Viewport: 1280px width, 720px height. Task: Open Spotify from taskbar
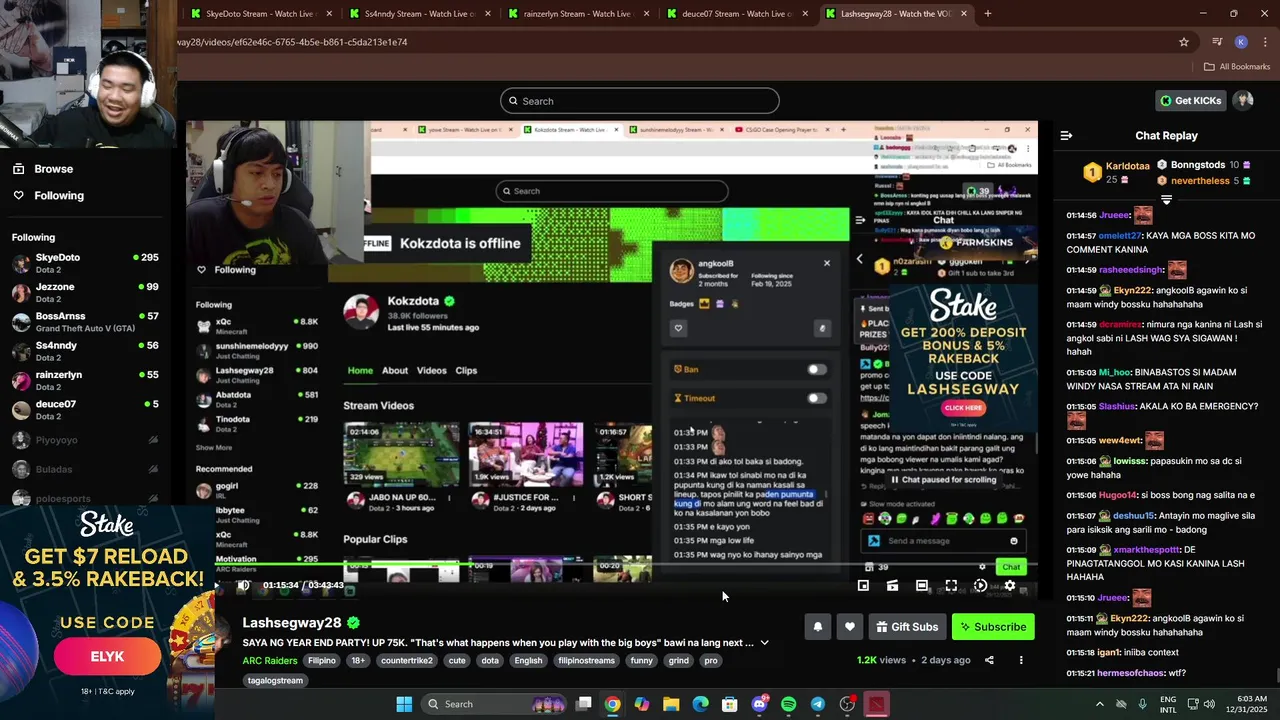[788, 704]
